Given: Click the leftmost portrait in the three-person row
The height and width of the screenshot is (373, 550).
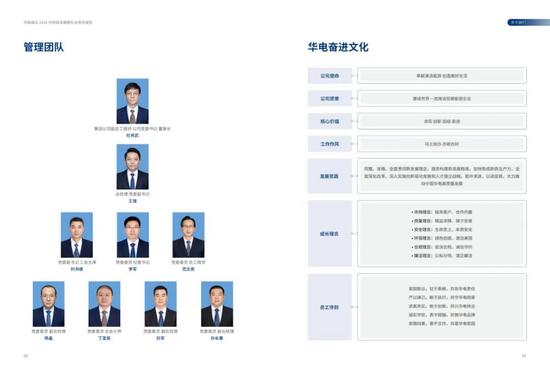Looking at the screenshot, I should [x=77, y=235].
